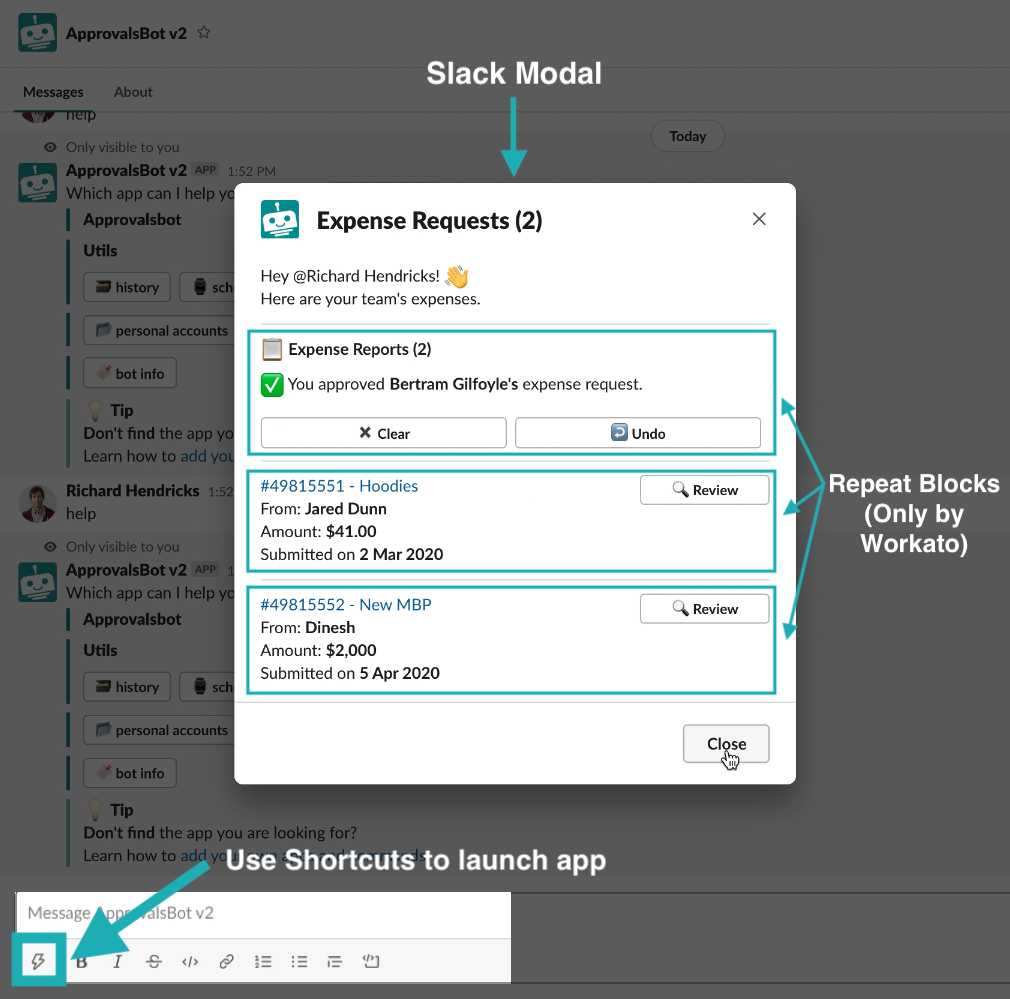Screen dimensions: 1010x999
Task: Click the Close button in modal
Action: tap(726, 744)
